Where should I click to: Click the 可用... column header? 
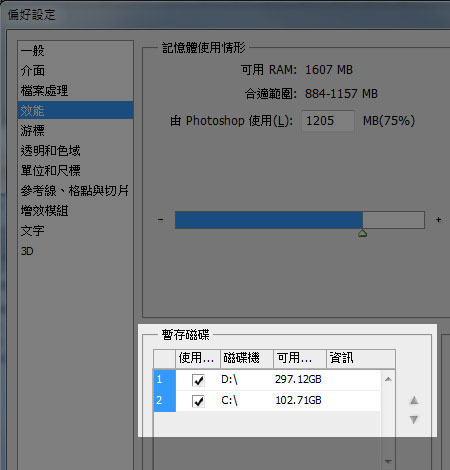tap(300, 359)
